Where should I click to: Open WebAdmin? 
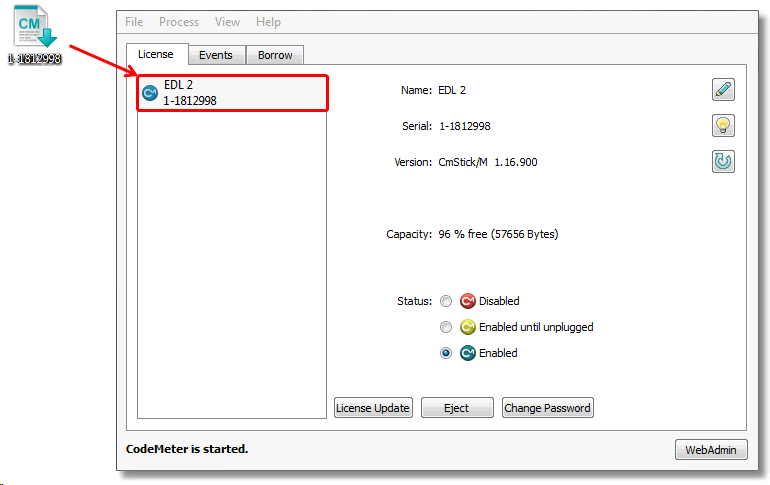[x=711, y=450]
